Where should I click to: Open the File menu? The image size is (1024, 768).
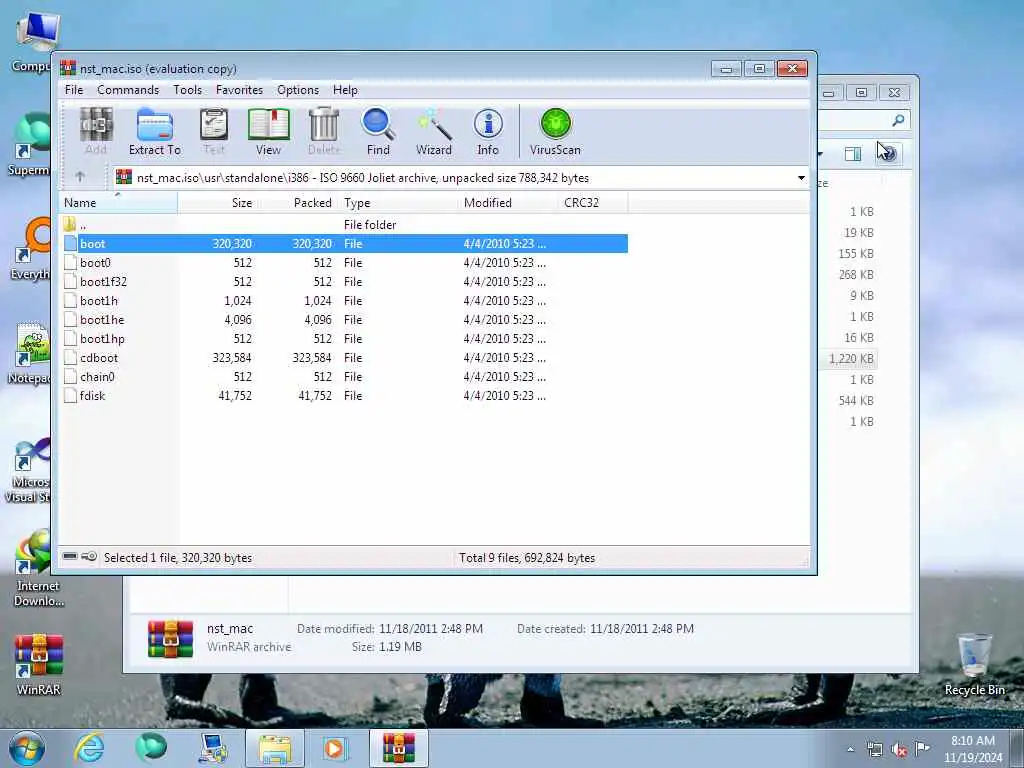[74, 90]
